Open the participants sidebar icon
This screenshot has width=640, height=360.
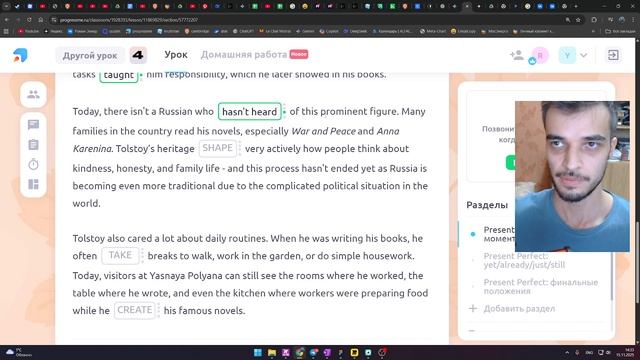click(33, 95)
